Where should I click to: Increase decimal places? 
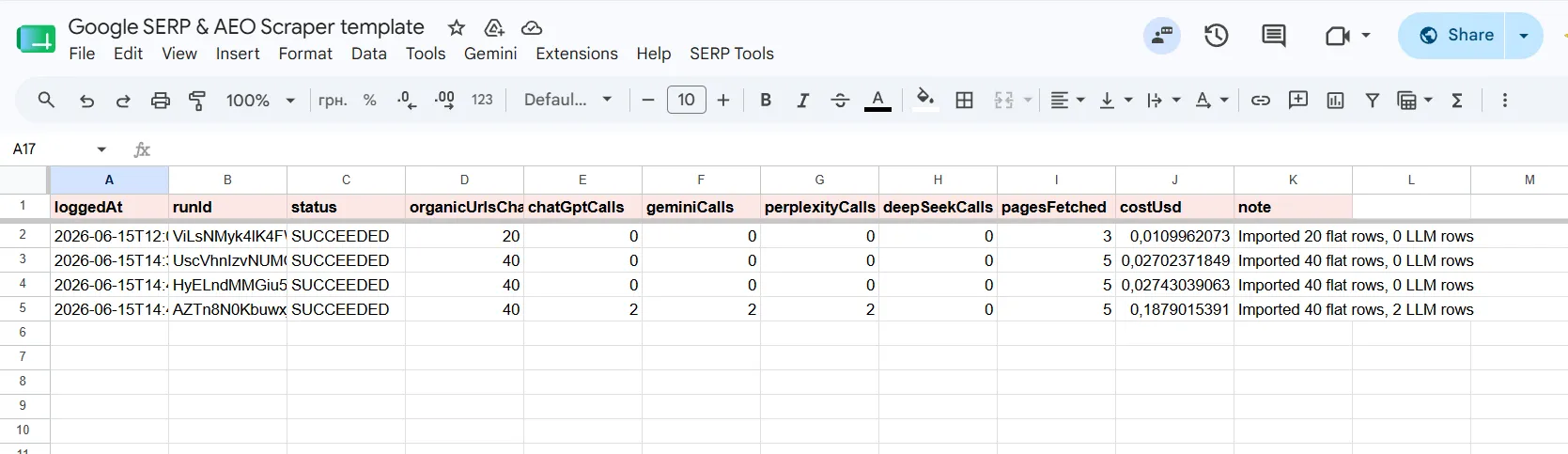coord(444,101)
